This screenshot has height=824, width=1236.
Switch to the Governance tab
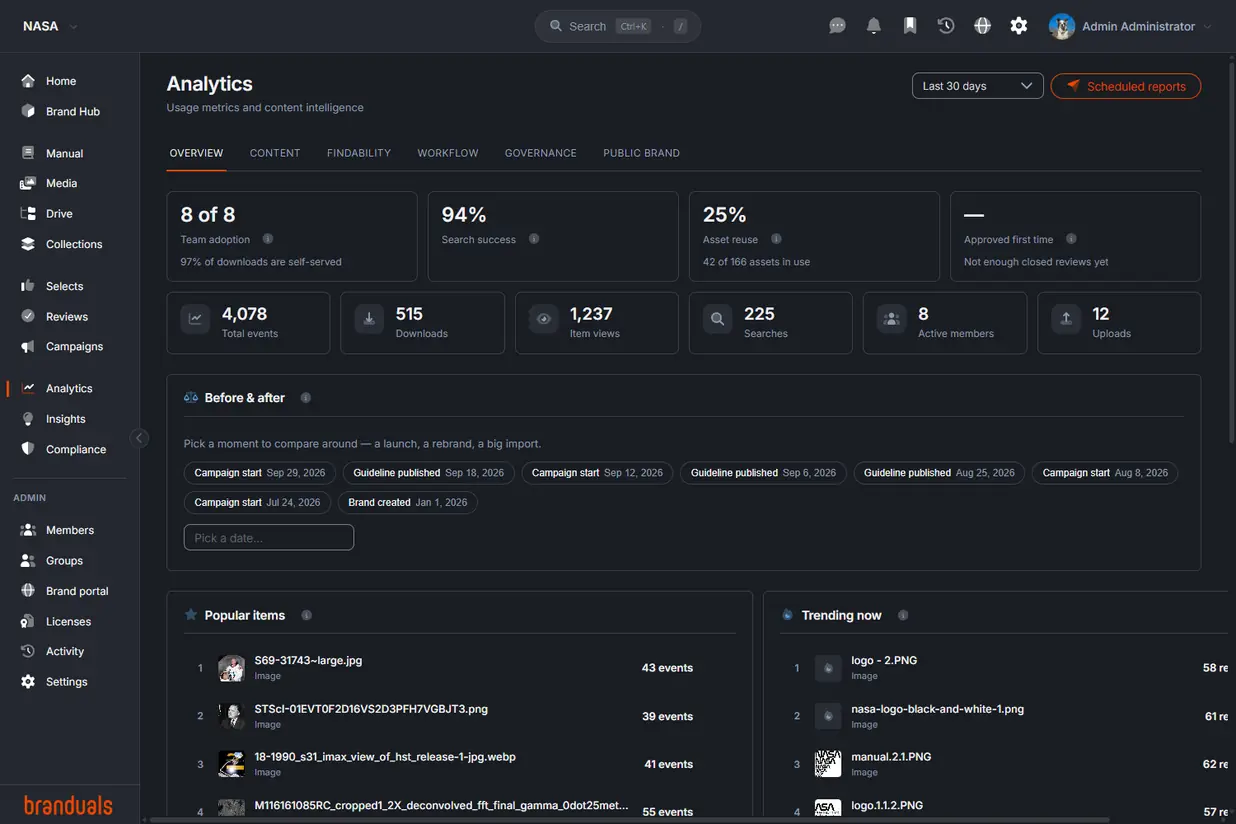[541, 153]
